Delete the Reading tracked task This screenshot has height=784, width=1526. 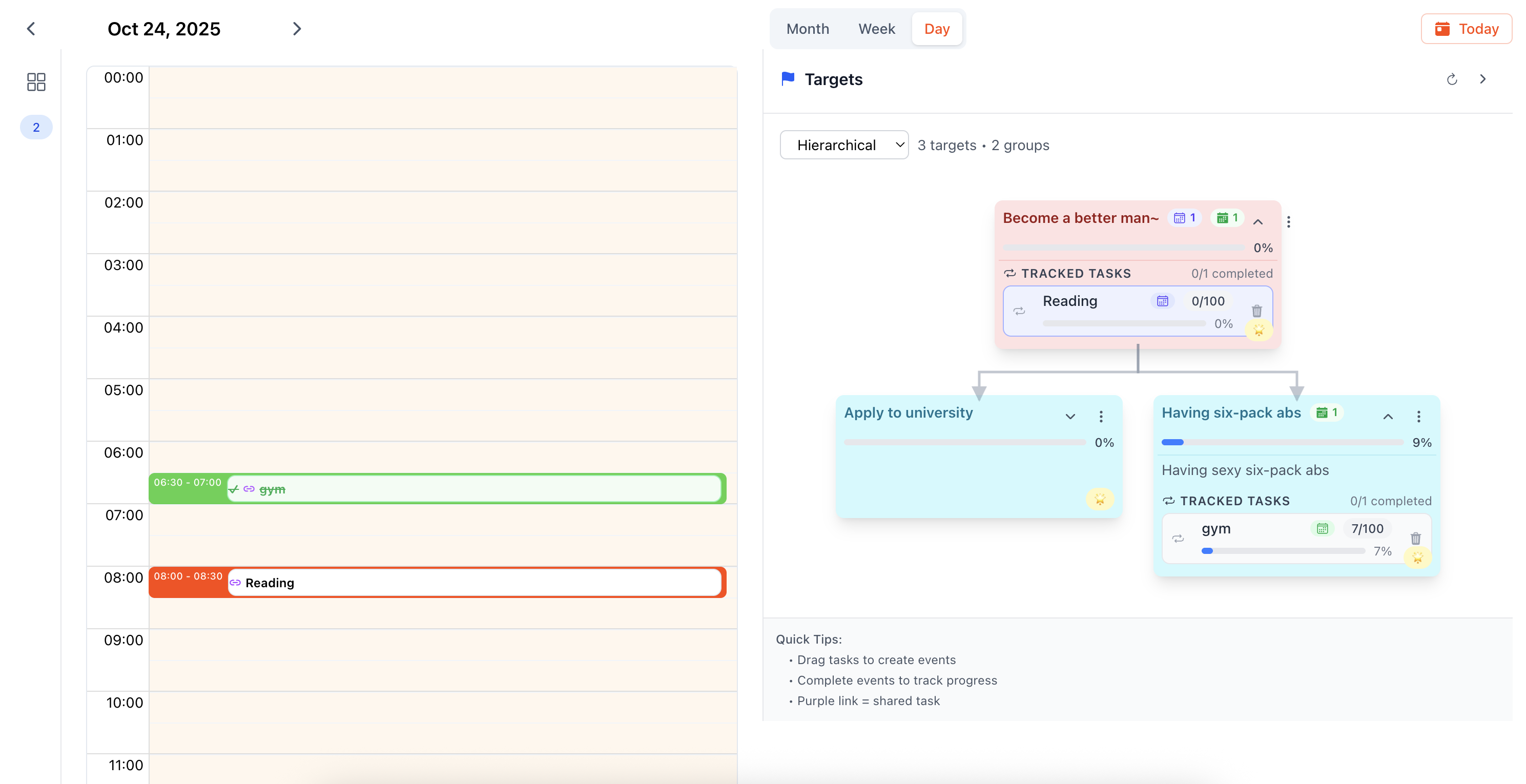coord(1256,311)
